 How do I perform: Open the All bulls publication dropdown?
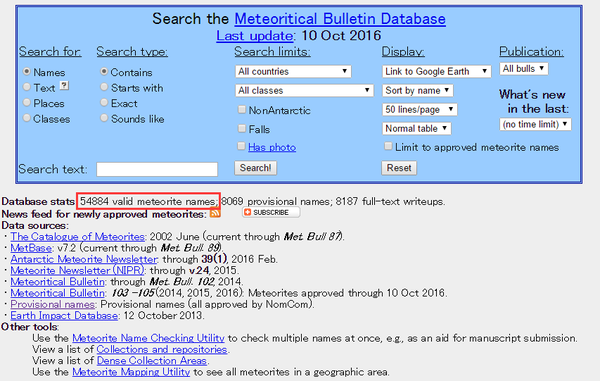pyautogui.click(x=524, y=69)
